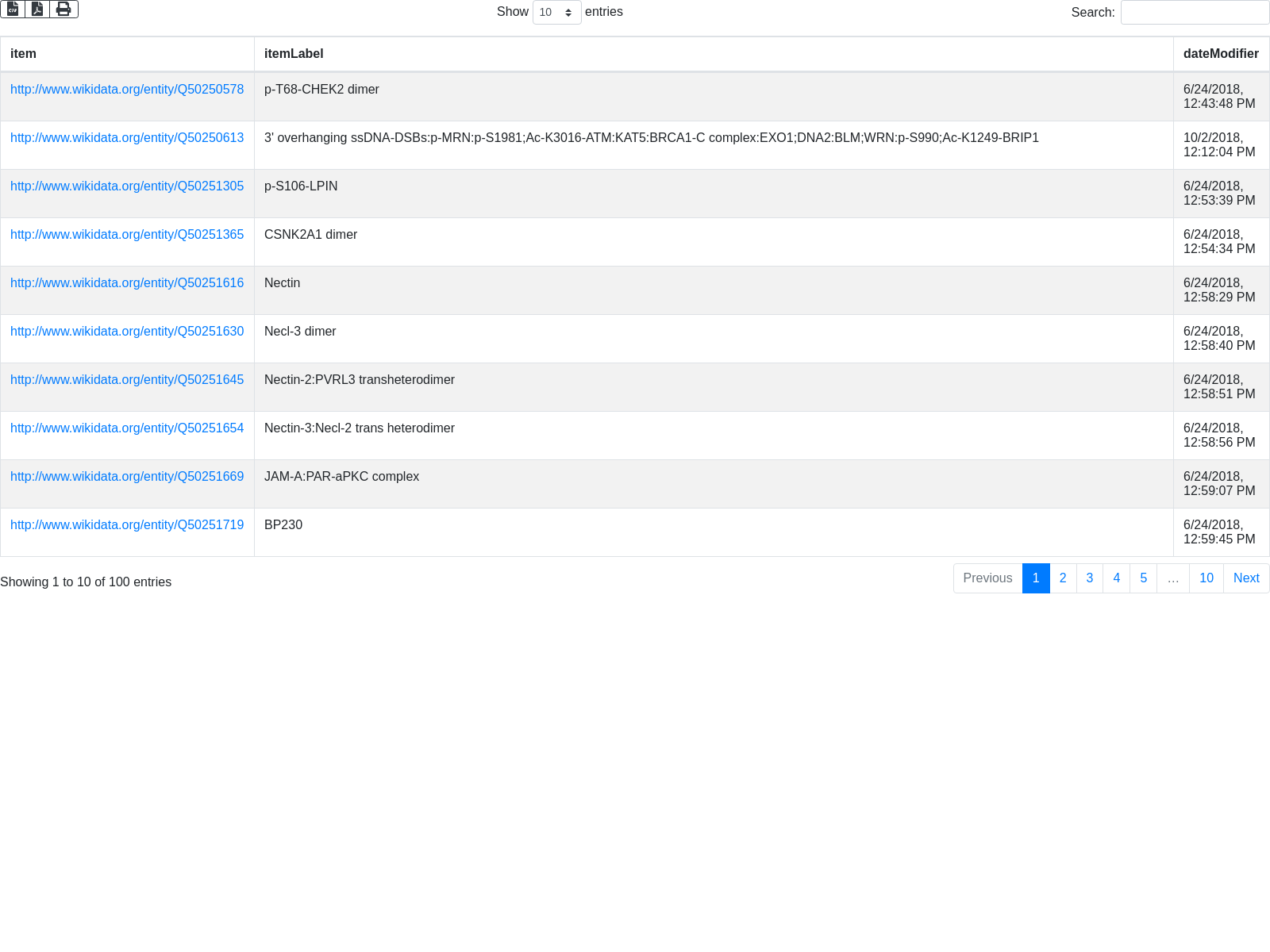Select date 6/24/2018, 12:58:56 PM
1270x952 pixels.
coord(1221,436)
